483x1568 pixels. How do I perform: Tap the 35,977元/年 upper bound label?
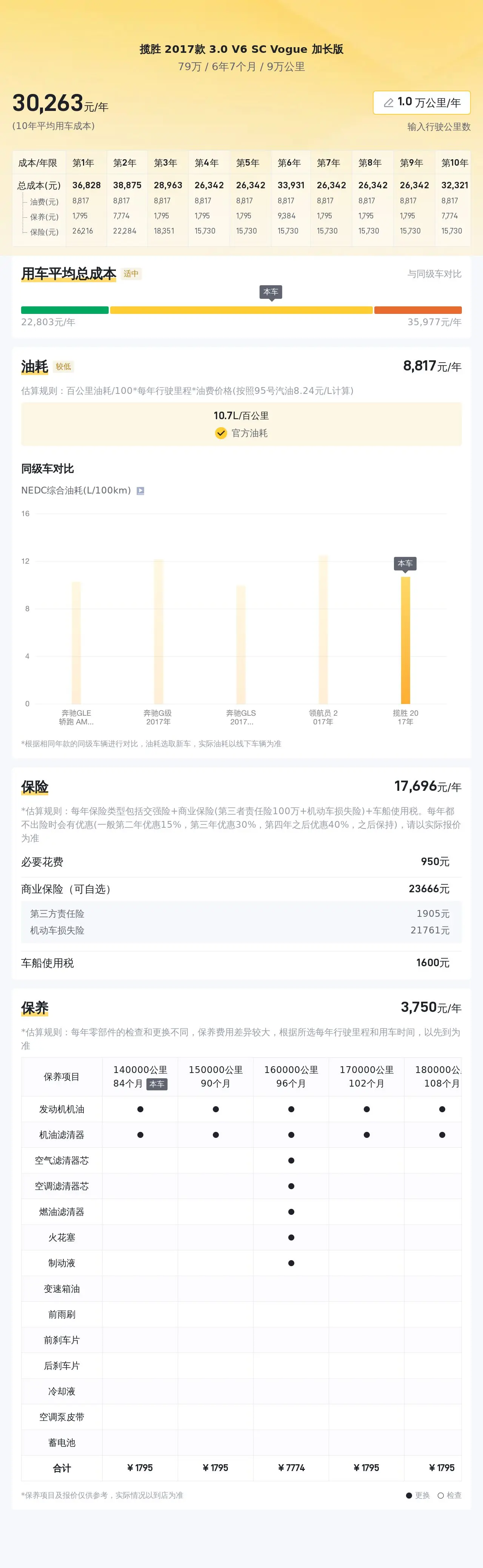coord(434,322)
